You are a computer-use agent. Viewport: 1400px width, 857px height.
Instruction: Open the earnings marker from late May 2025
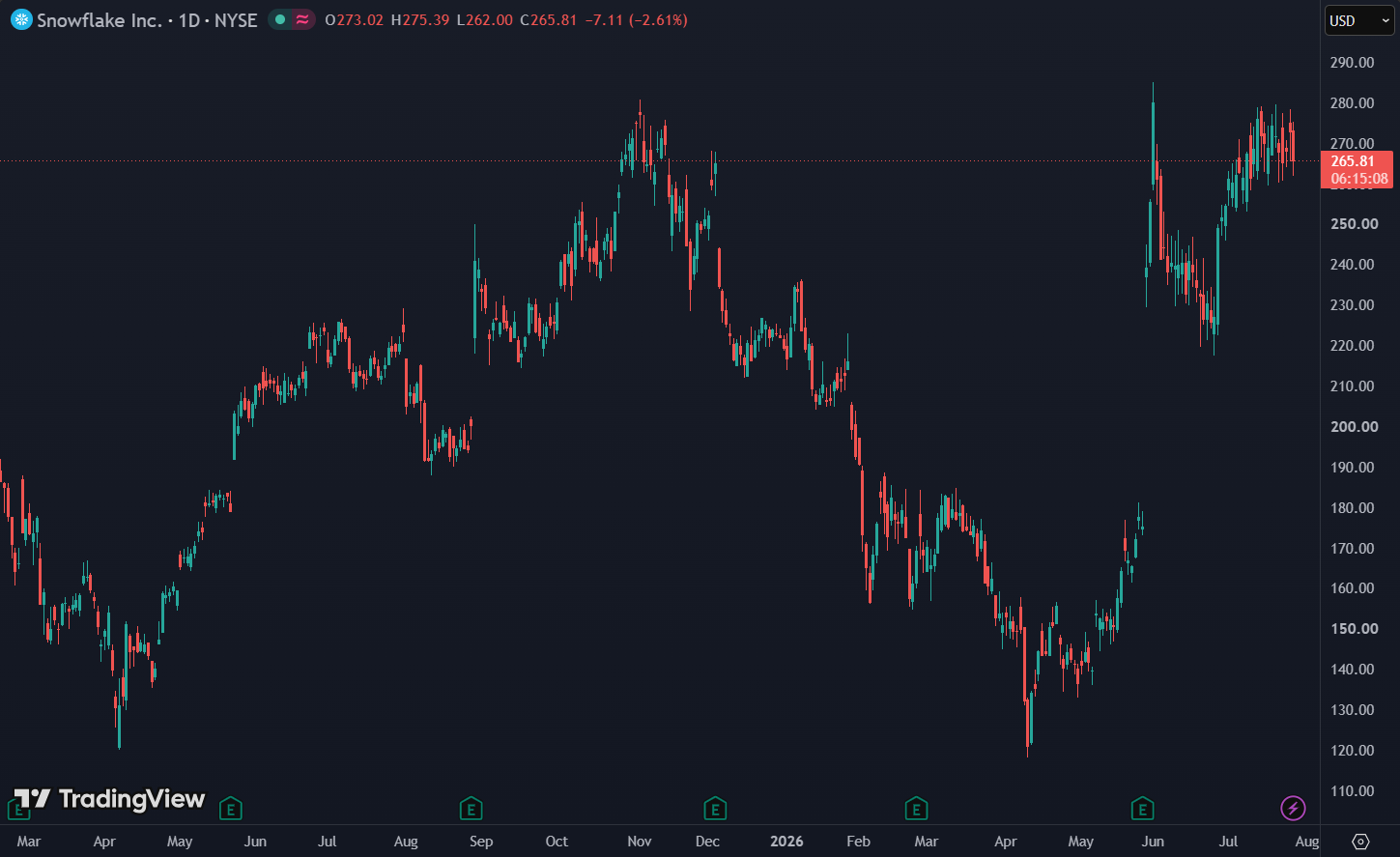pos(230,808)
